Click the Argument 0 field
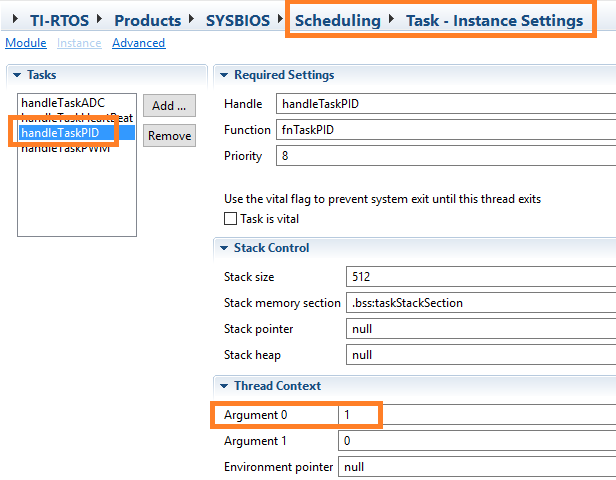616x480 pixels. 360,414
